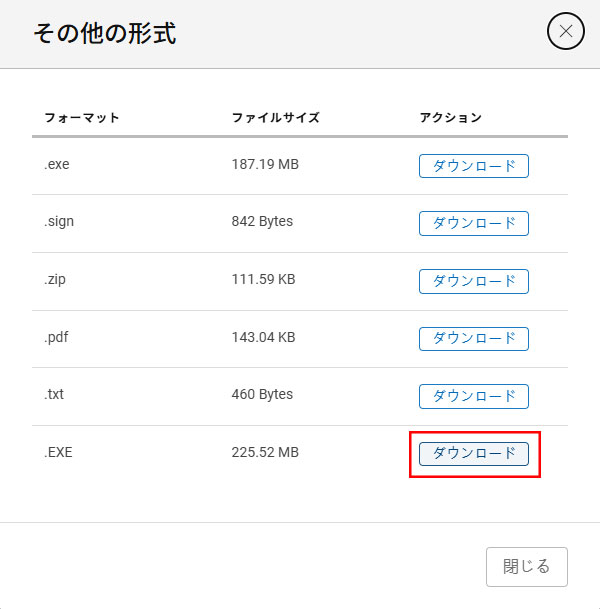Select the .sign format label
The width and height of the screenshot is (600, 609).
(x=59, y=222)
